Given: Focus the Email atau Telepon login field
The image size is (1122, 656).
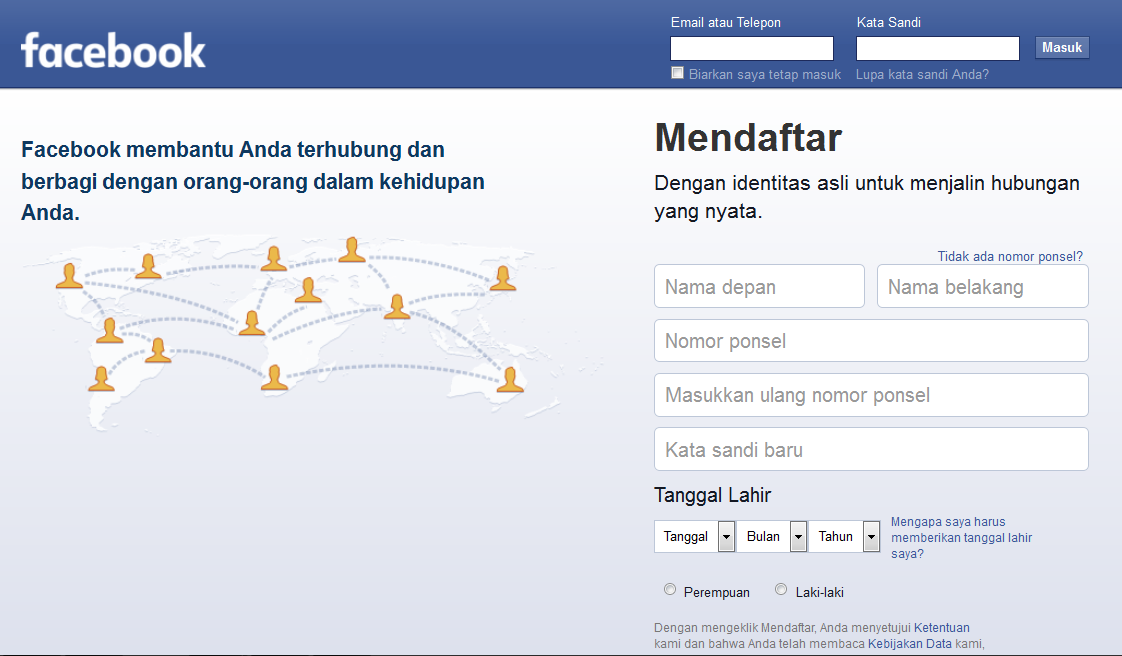Looking at the screenshot, I should 751,49.
